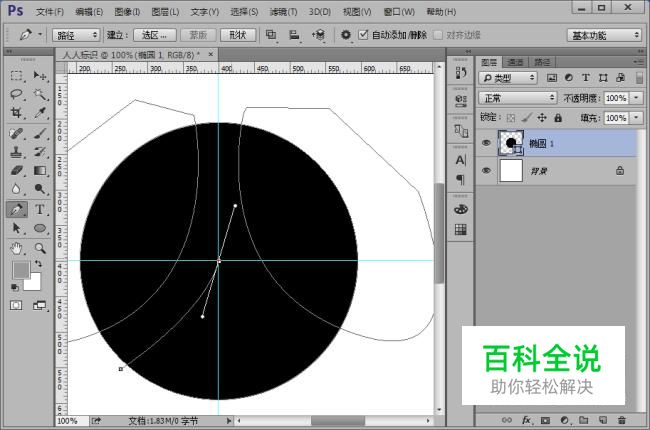Image resolution: width=650 pixels, height=430 pixels.
Task: Open the Pen tool preset picker arrow
Action: click(x=40, y=34)
